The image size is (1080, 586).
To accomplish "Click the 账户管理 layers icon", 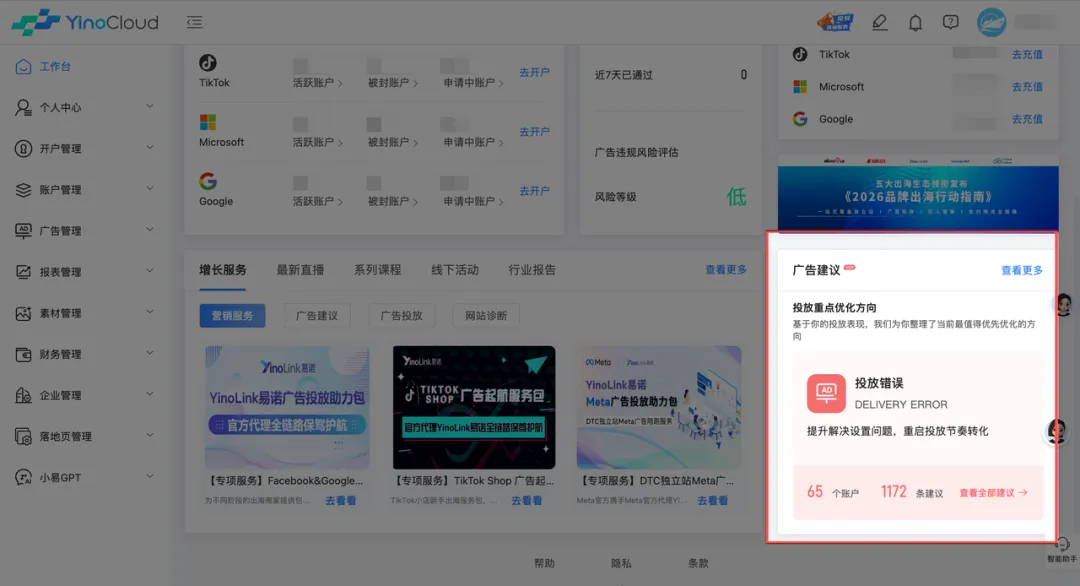I will (23, 189).
